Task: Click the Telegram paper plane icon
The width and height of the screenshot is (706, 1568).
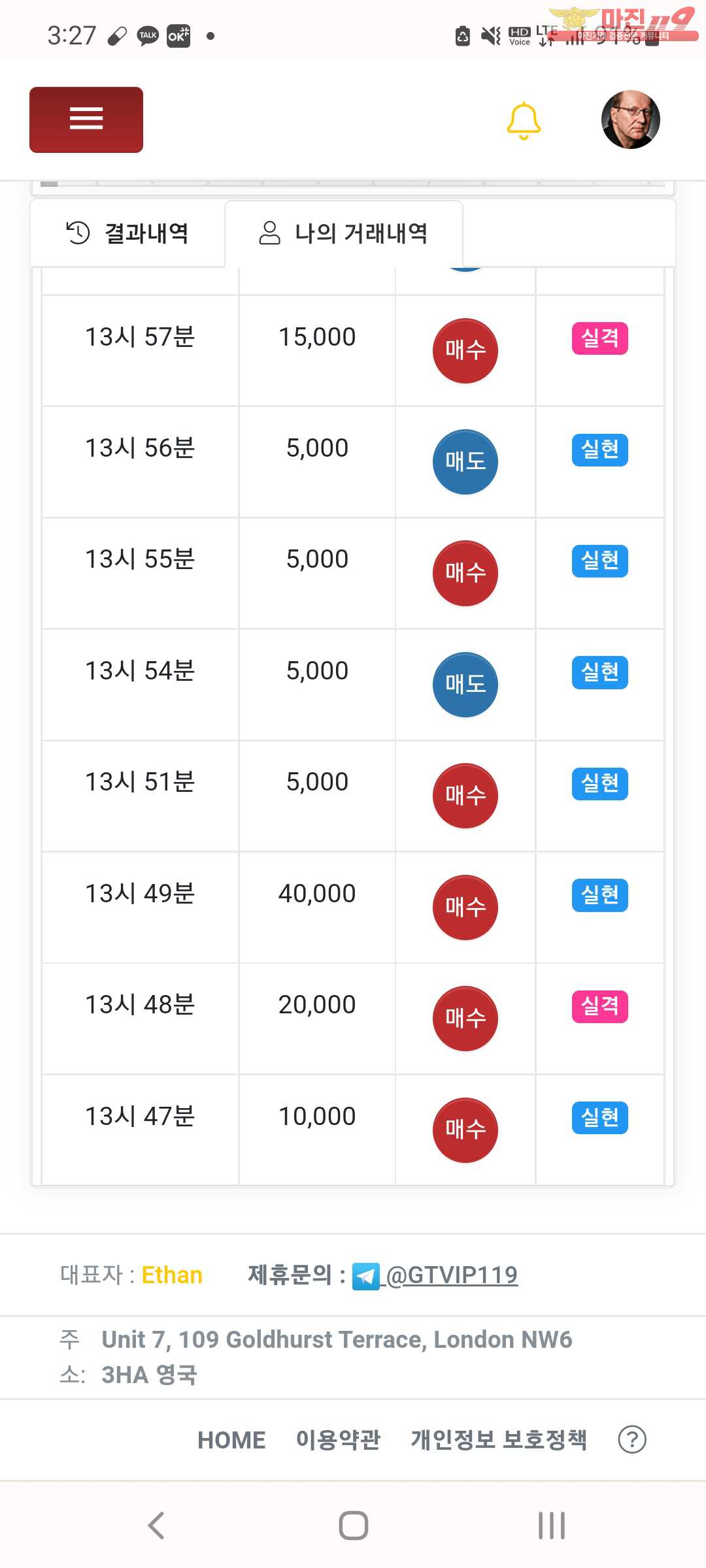Action: pos(365,1276)
